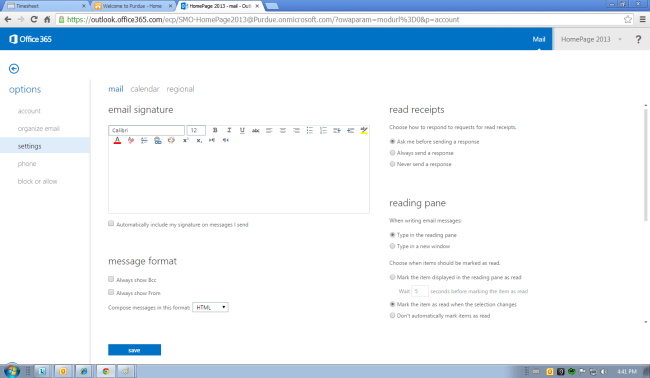
Task: Apply superscript formatting
Action: (185, 141)
